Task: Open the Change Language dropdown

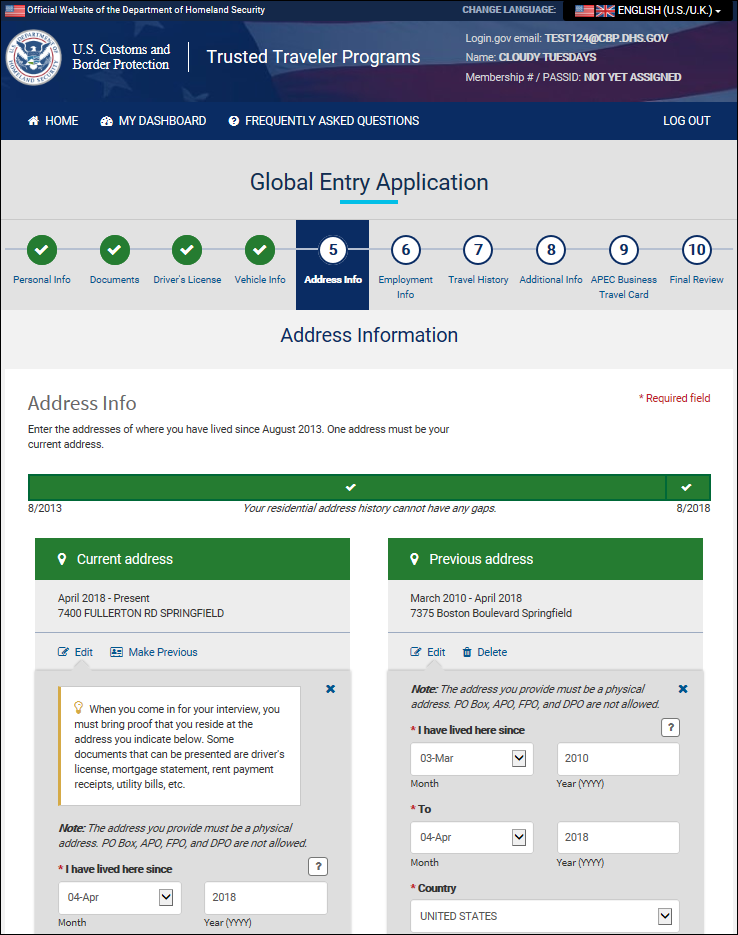Action: [648, 10]
